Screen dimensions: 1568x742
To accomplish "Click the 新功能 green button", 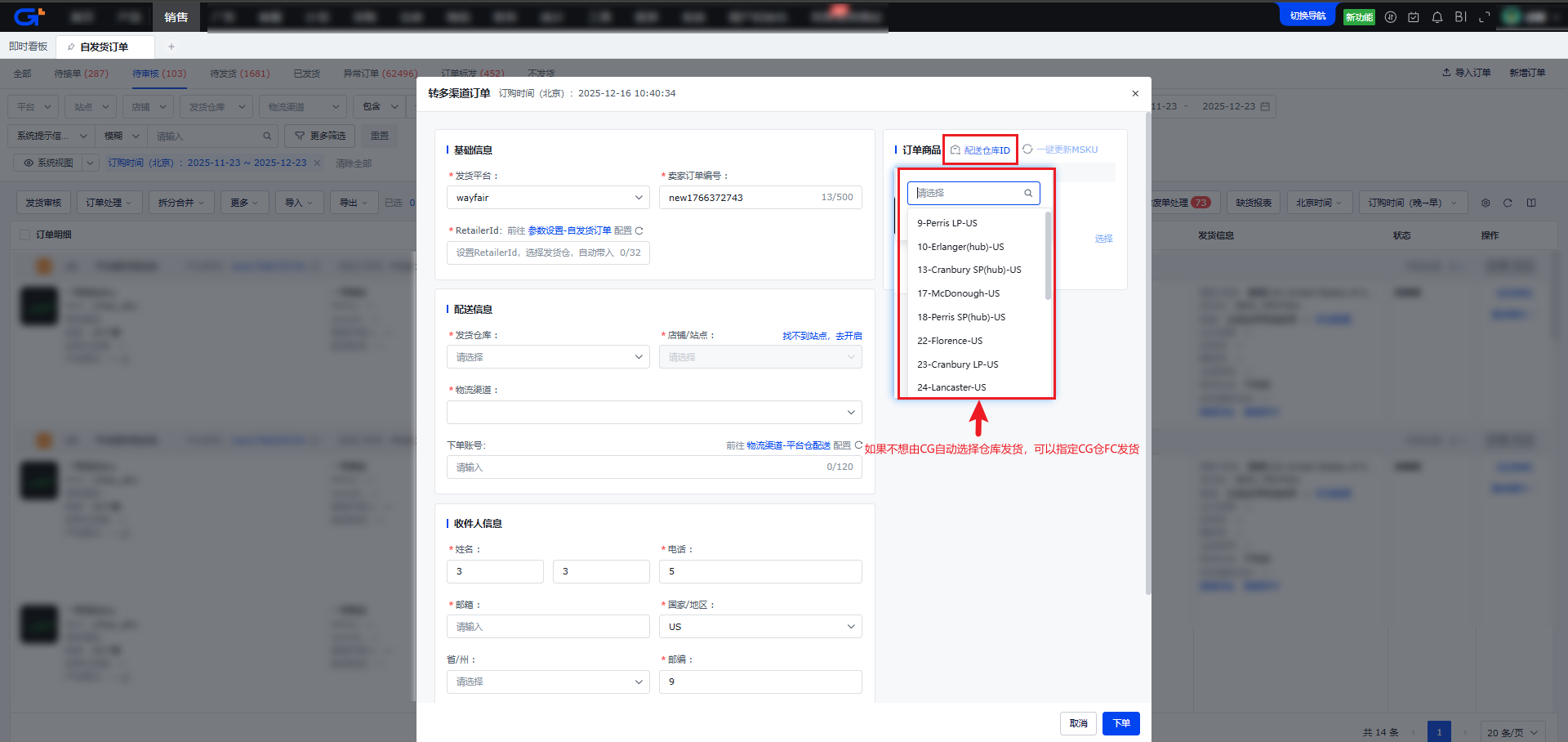I will [x=1359, y=17].
